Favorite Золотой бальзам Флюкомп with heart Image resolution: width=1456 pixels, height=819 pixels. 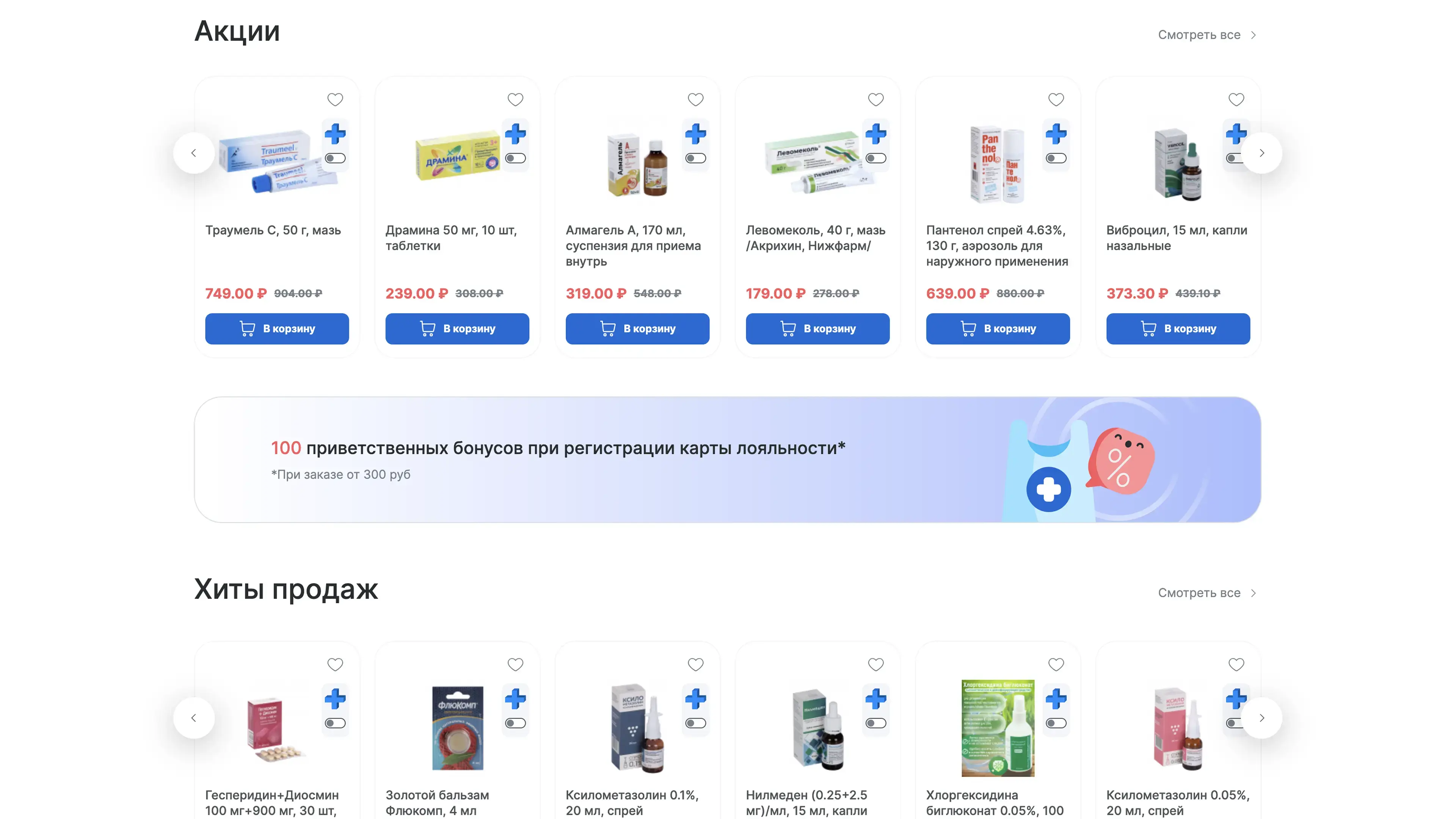click(x=516, y=664)
